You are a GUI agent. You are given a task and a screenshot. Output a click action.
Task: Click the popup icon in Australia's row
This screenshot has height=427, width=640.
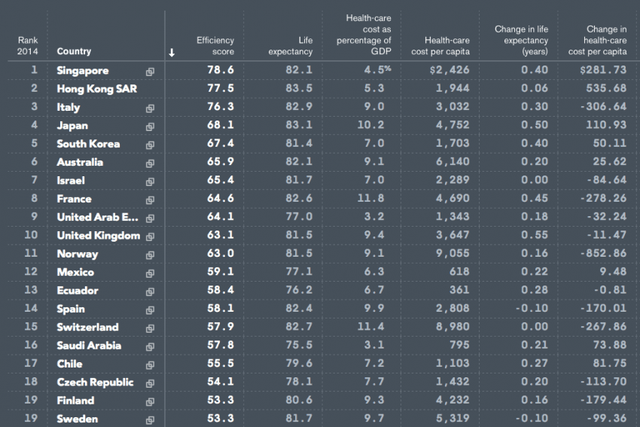tap(150, 162)
